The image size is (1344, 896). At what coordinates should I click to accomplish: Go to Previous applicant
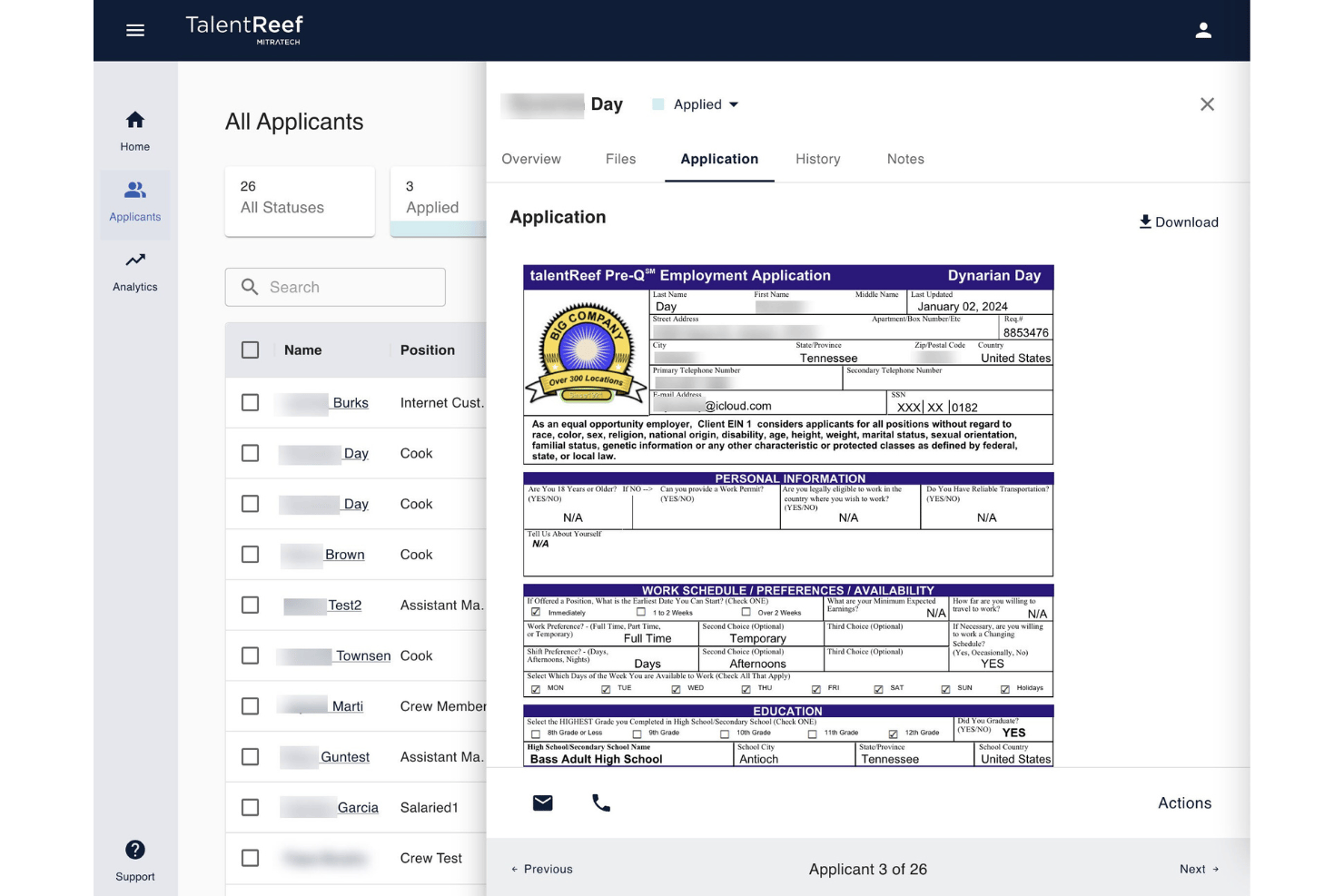[542, 869]
